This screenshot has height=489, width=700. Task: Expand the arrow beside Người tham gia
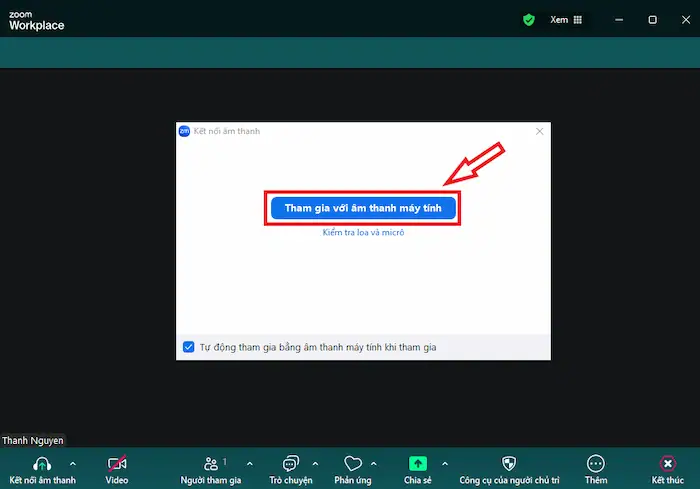pyautogui.click(x=249, y=464)
